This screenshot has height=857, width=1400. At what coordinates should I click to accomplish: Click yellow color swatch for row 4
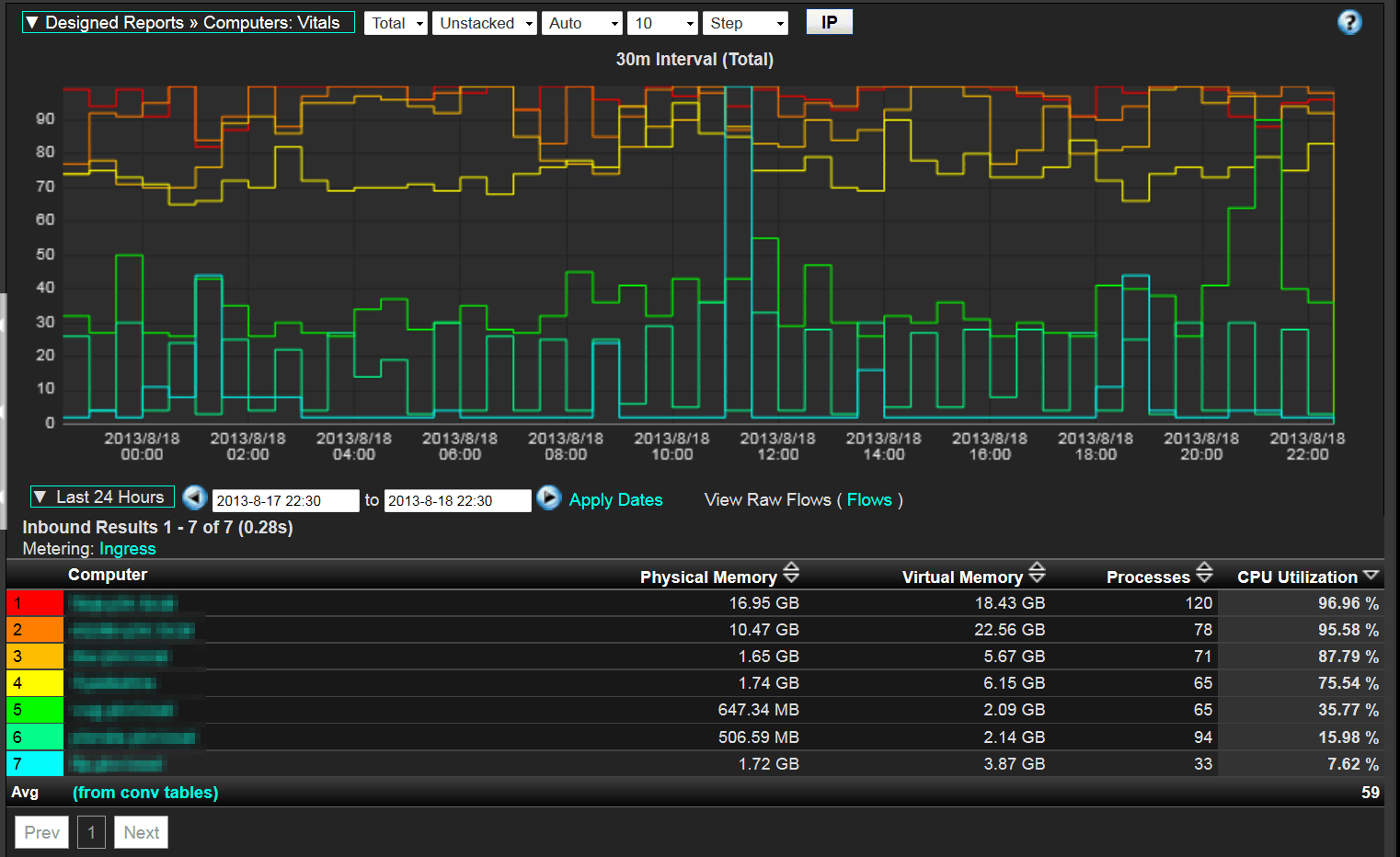[35, 683]
